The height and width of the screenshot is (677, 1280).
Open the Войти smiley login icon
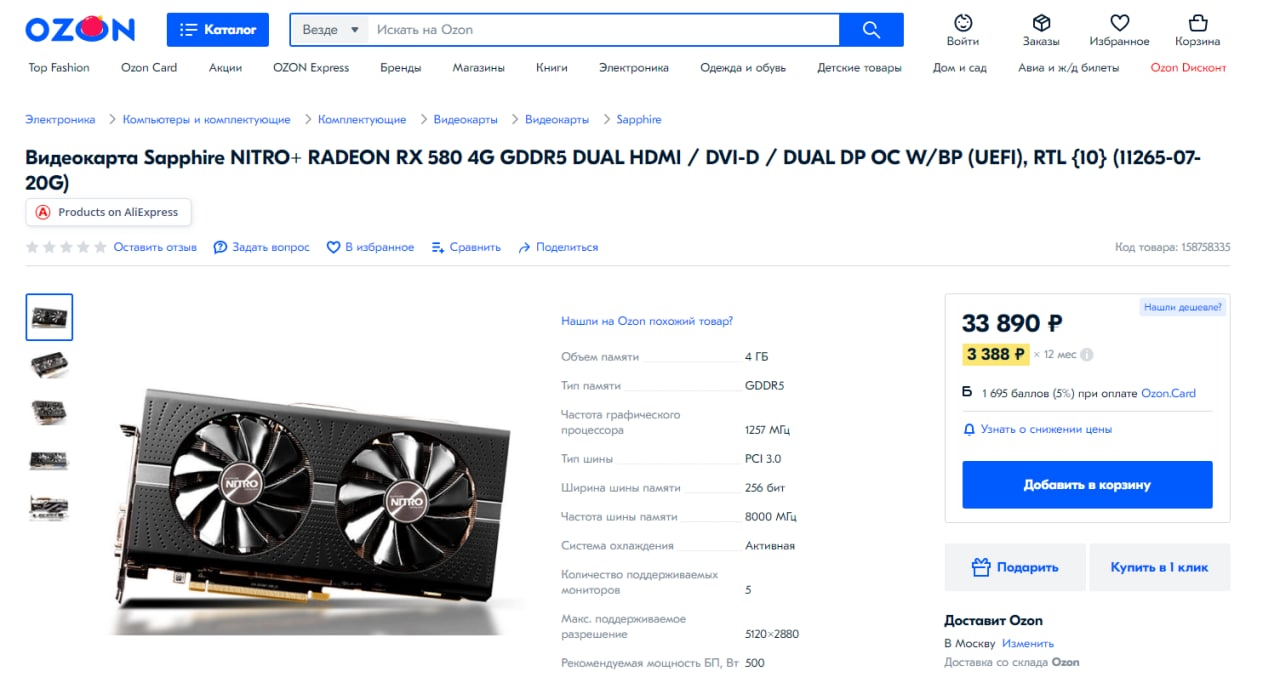963,22
